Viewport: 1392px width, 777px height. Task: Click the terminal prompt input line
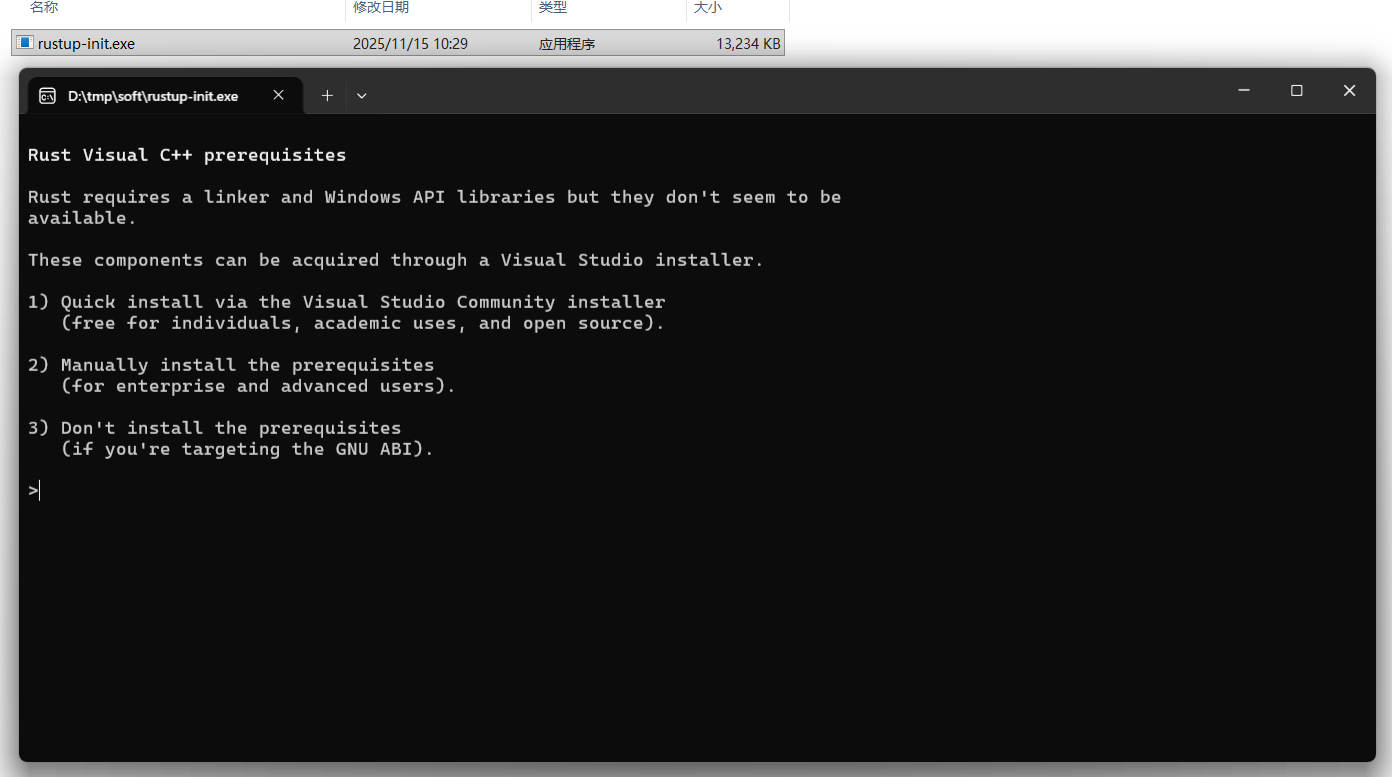click(x=34, y=491)
